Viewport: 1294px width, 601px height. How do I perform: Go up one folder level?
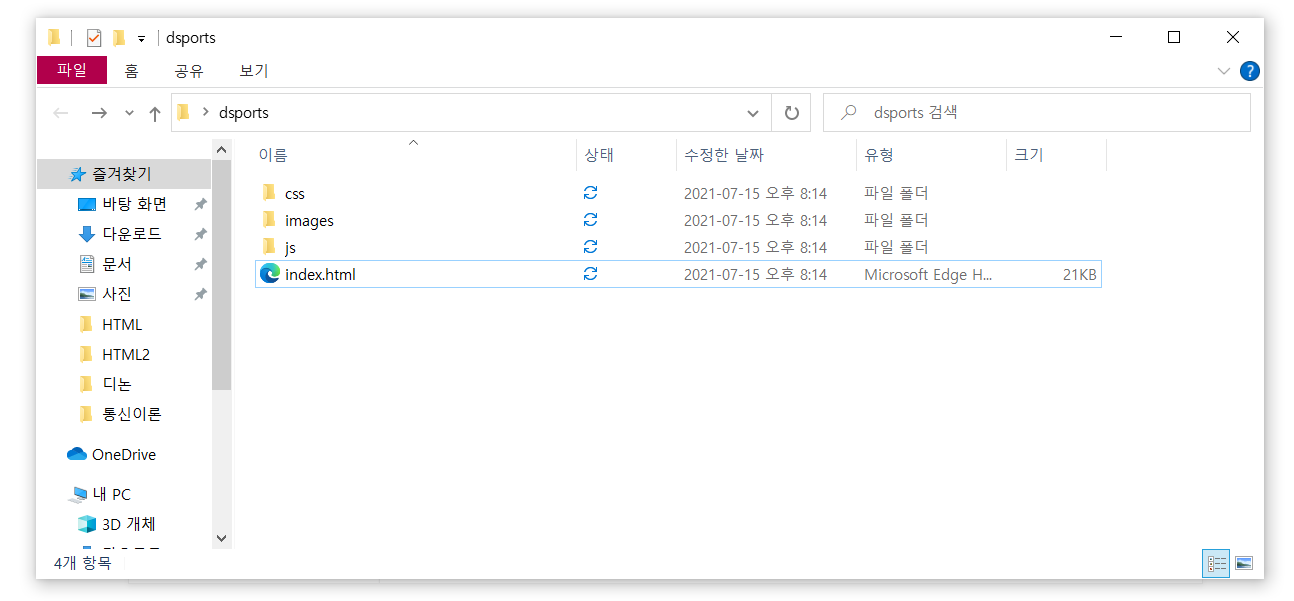coord(155,113)
